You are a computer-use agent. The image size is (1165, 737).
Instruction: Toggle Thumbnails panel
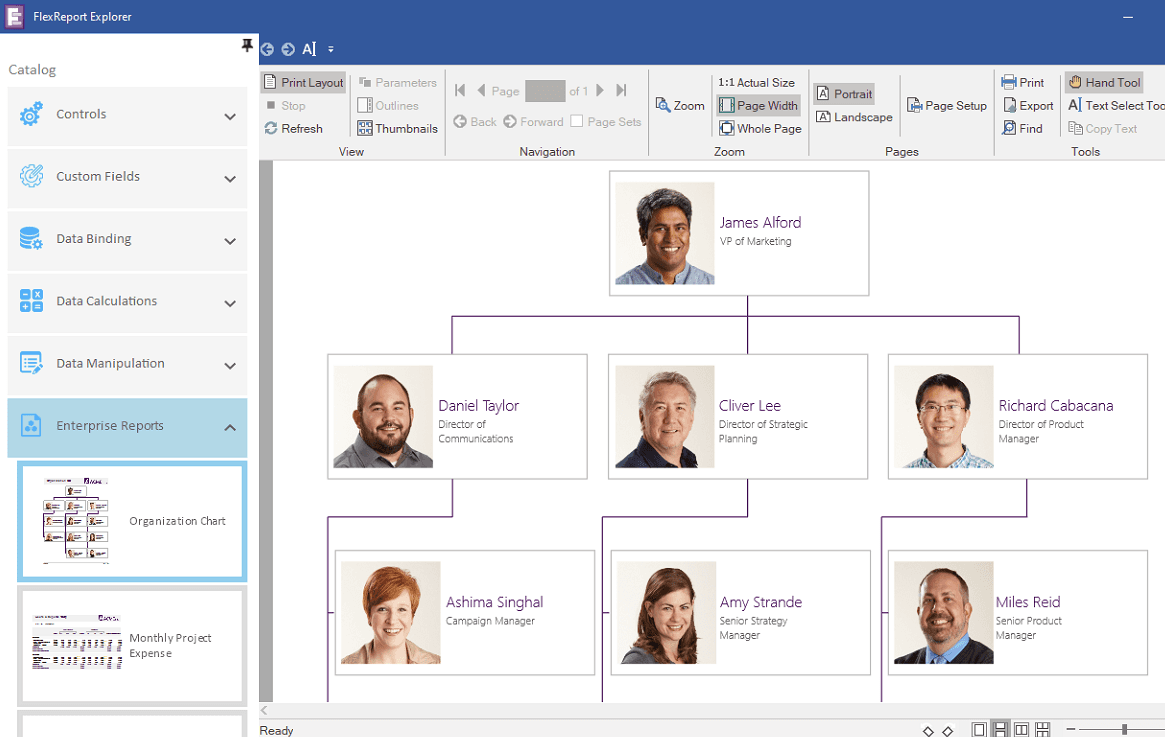point(397,129)
